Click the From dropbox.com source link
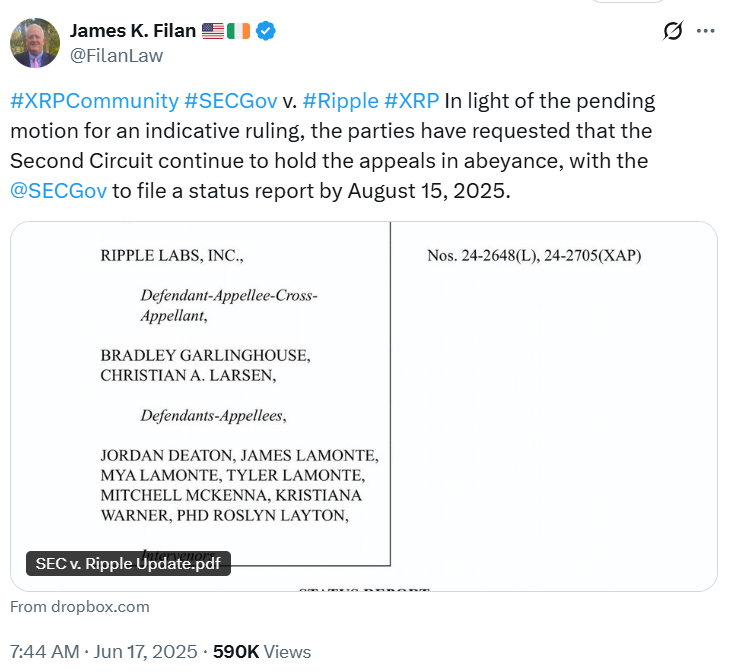The image size is (737, 672). click(80, 607)
